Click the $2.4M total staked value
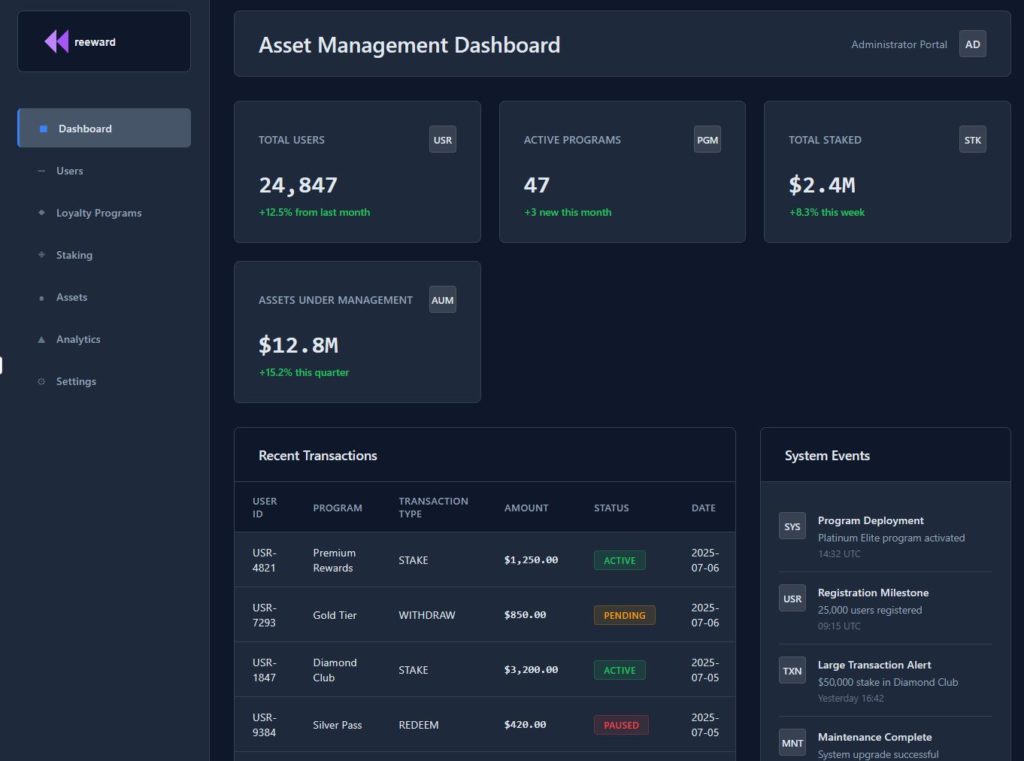1024x761 pixels. 822,186
